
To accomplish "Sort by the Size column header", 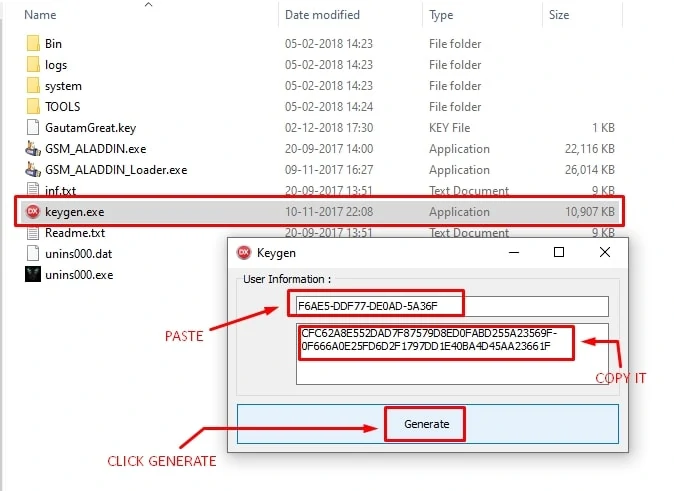I will (559, 15).
